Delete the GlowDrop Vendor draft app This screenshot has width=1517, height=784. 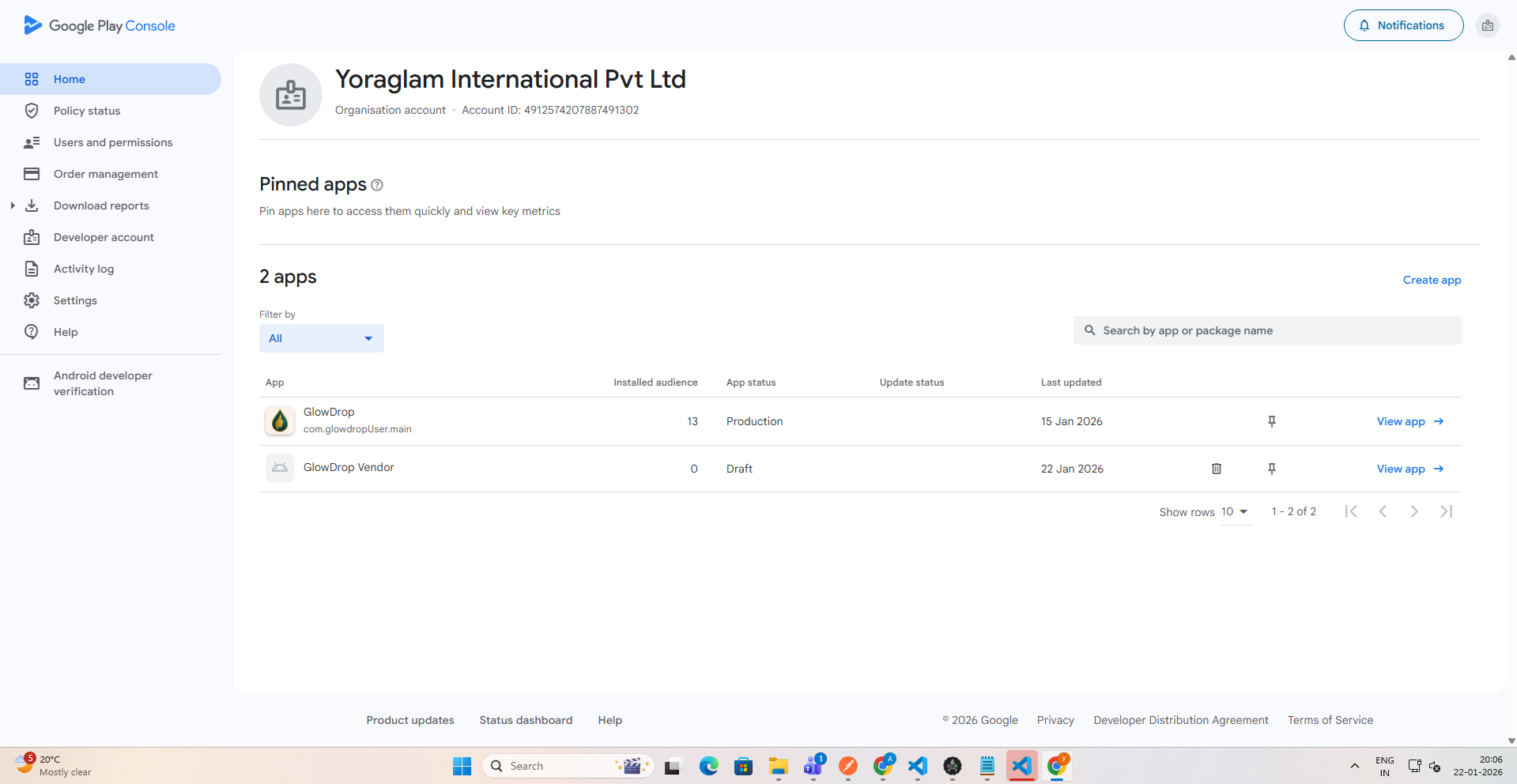point(1216,469)
